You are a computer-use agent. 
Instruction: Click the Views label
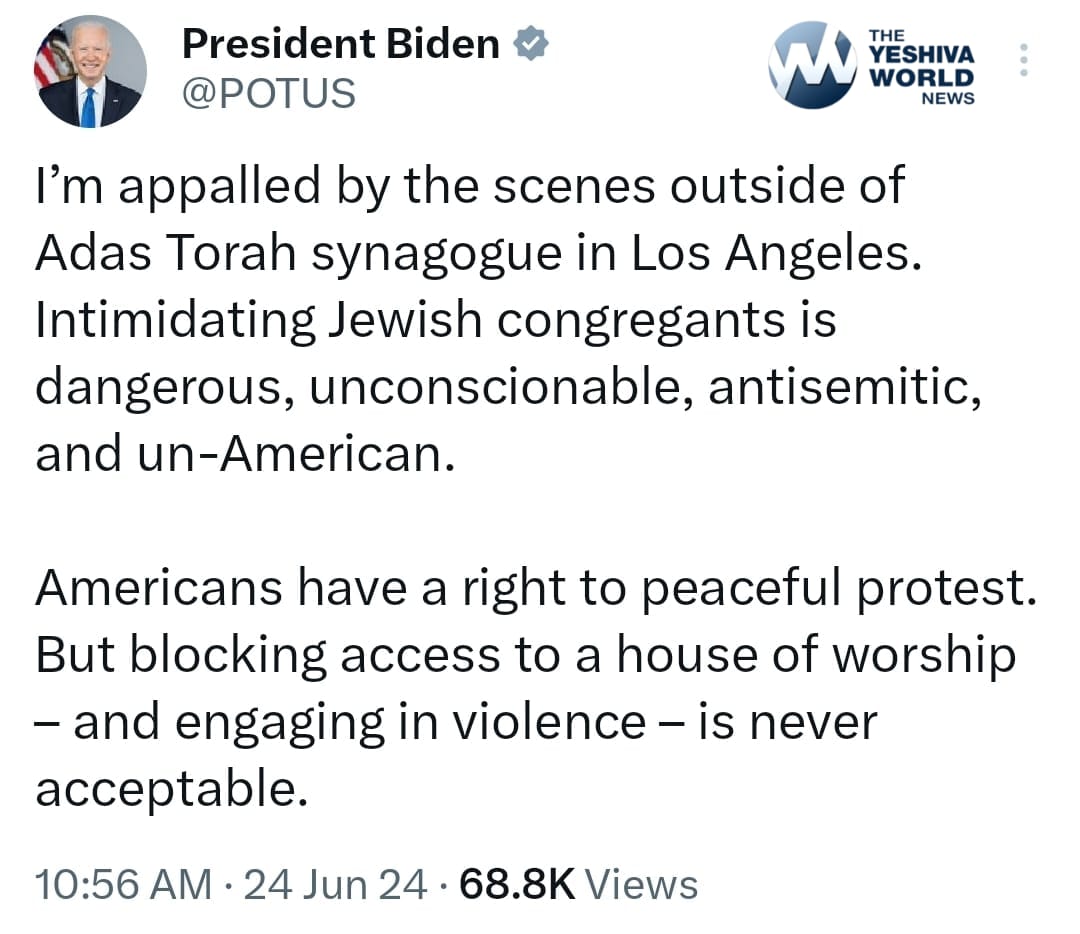click(x=640, y=885)
